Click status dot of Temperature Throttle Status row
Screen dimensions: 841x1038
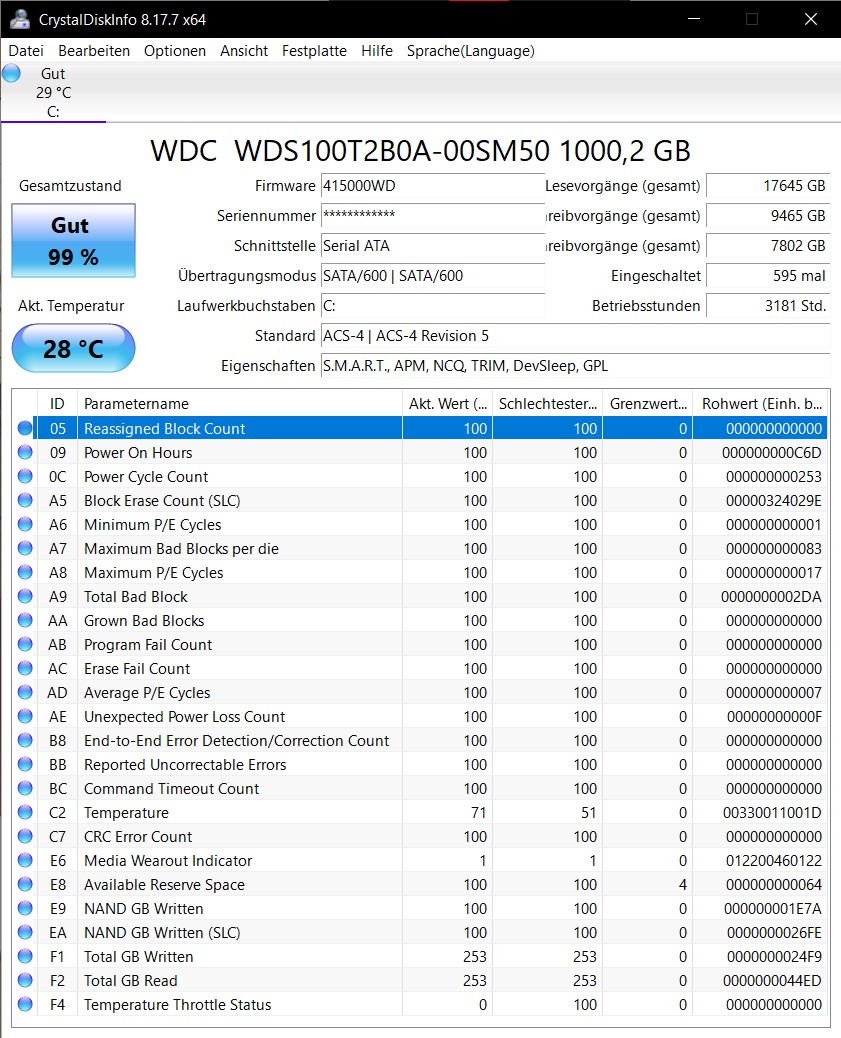click(x=25, y=1004)
